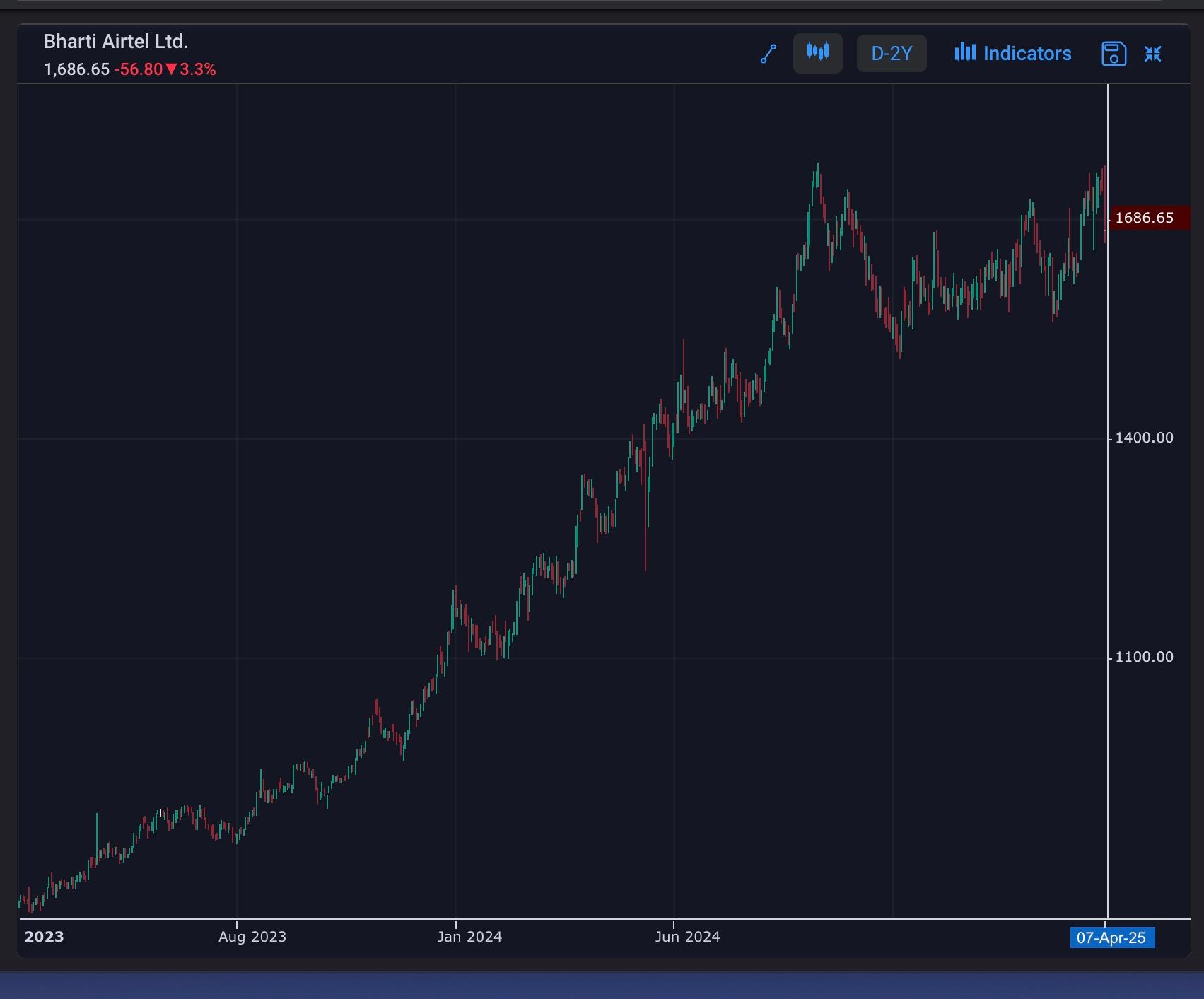Click the 3.3% percentage change
Image resolution: width=1204 pixels, height=999 pixels.
(198, 69)
